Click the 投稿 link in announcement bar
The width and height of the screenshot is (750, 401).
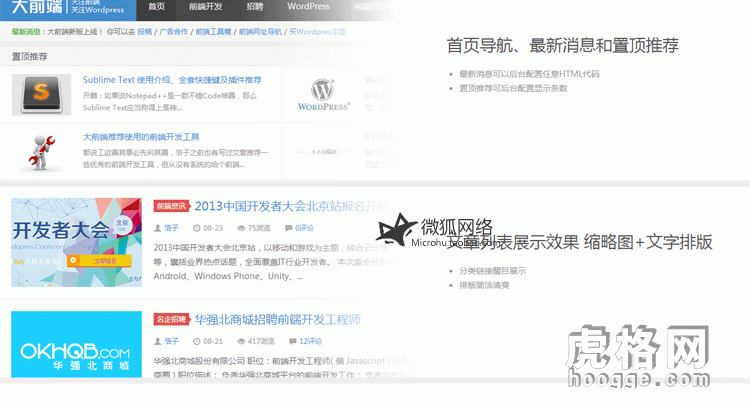point(145,32)
